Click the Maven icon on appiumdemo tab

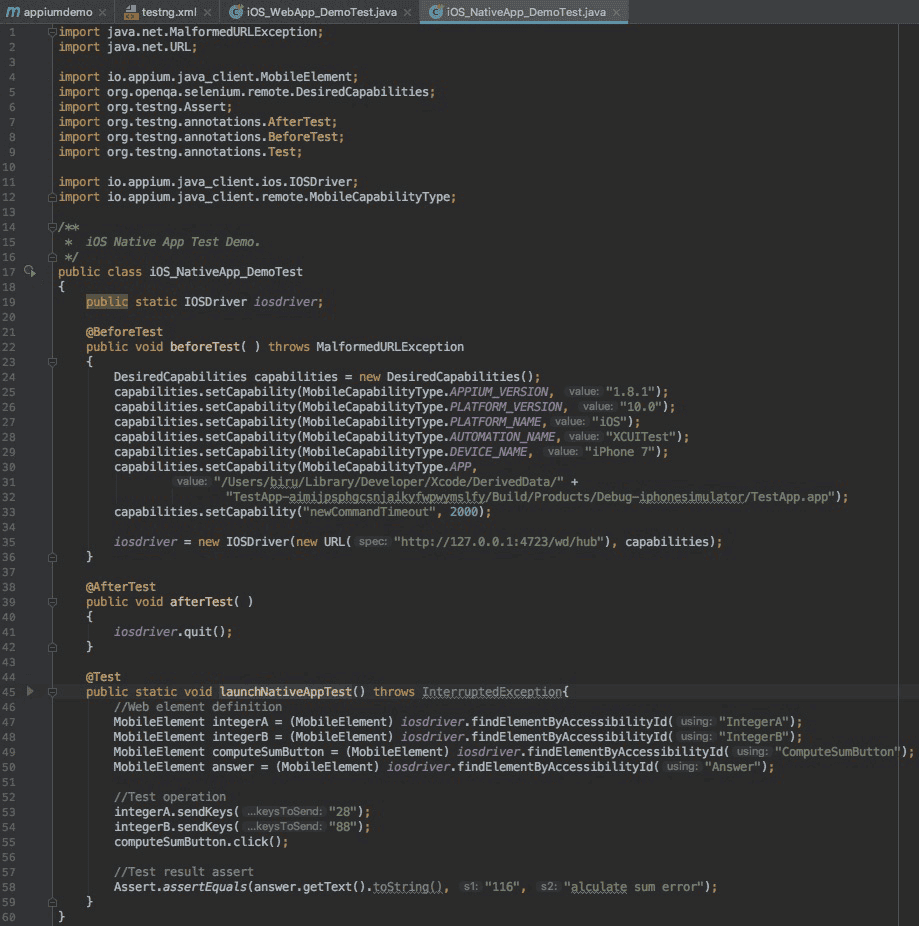[11, 12]
